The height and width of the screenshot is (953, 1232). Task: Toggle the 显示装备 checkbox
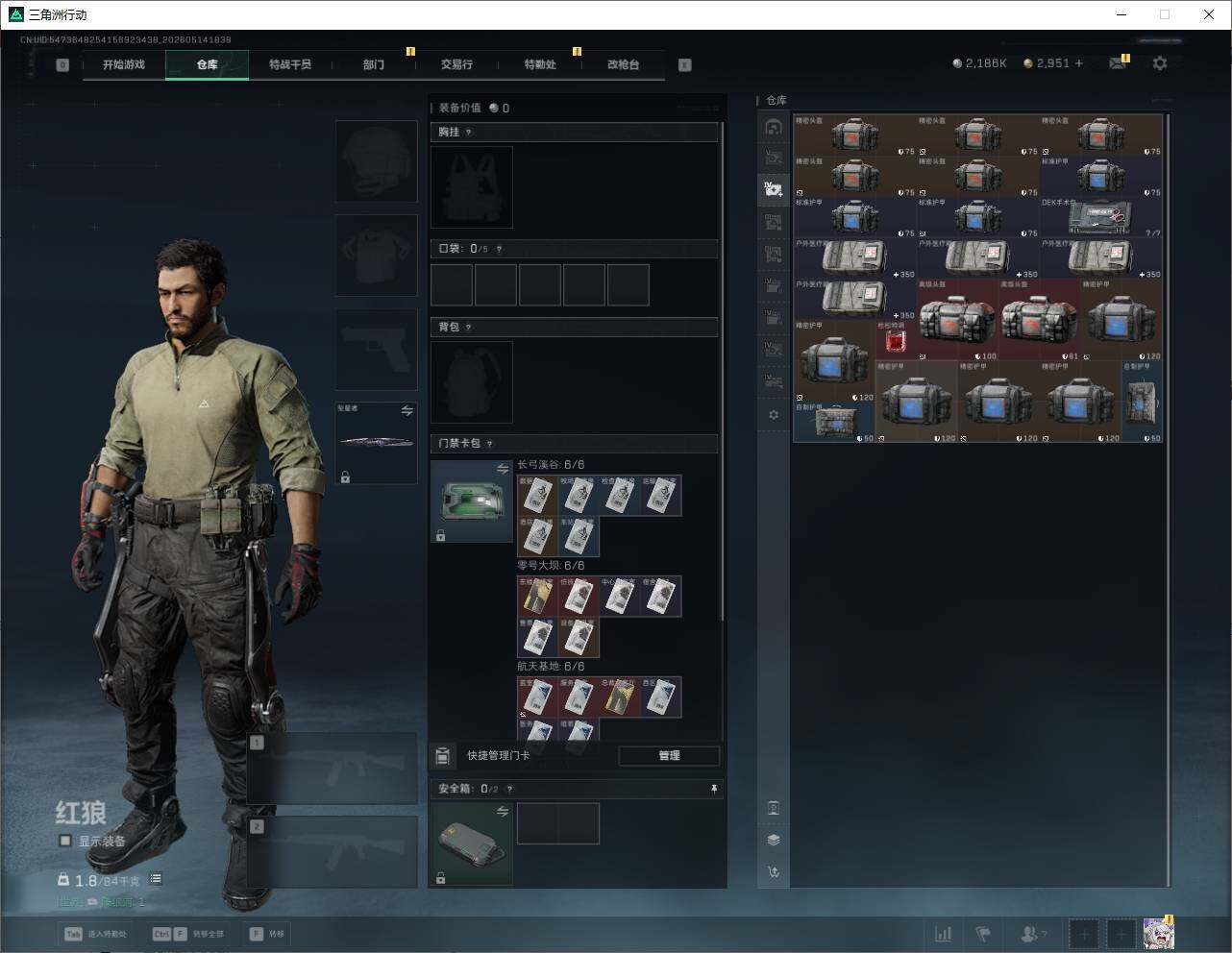click(x=65, y=841)
